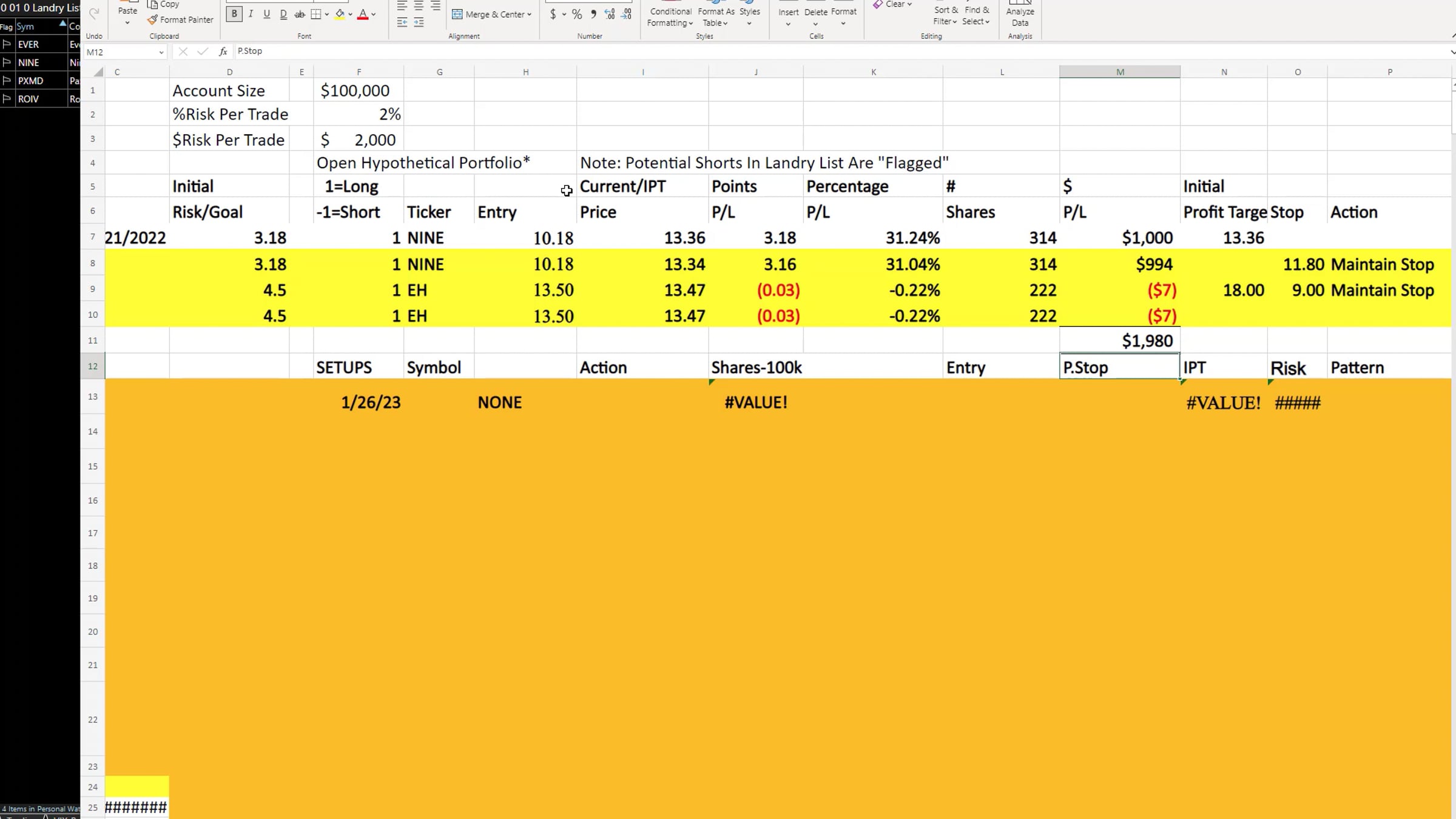Click Merge & Center
This screenshot has width=1456, height=819.
coord(488,15)
